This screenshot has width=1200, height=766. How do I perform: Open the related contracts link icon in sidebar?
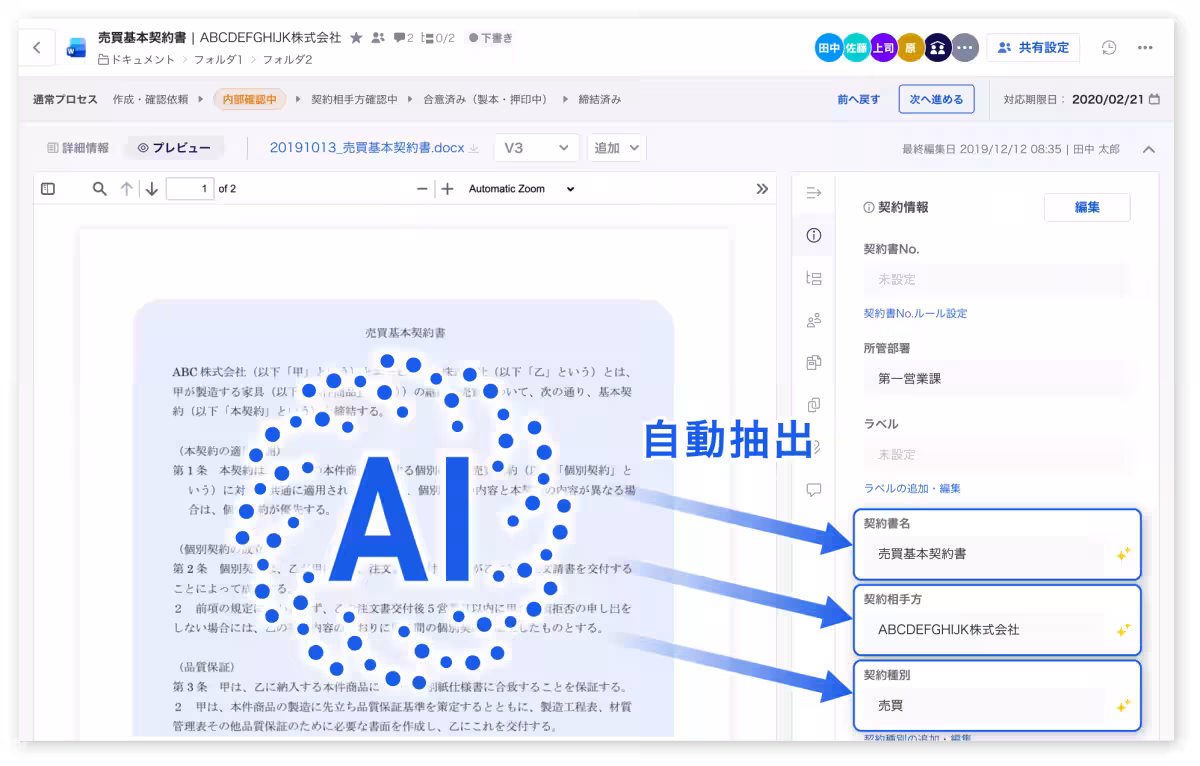tap(813, 405)
